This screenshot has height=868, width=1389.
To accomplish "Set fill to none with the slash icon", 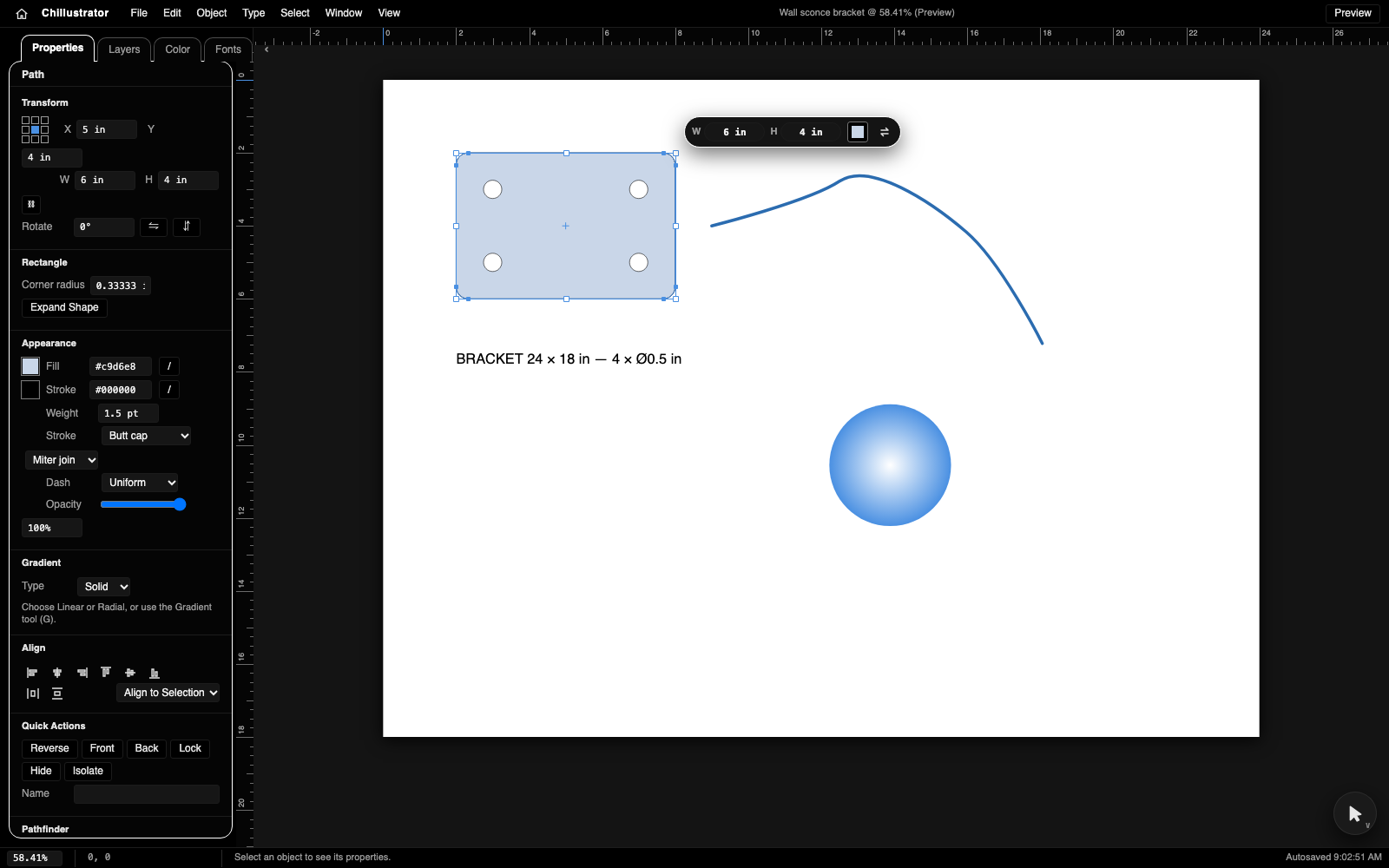I will tap(169, 366).
